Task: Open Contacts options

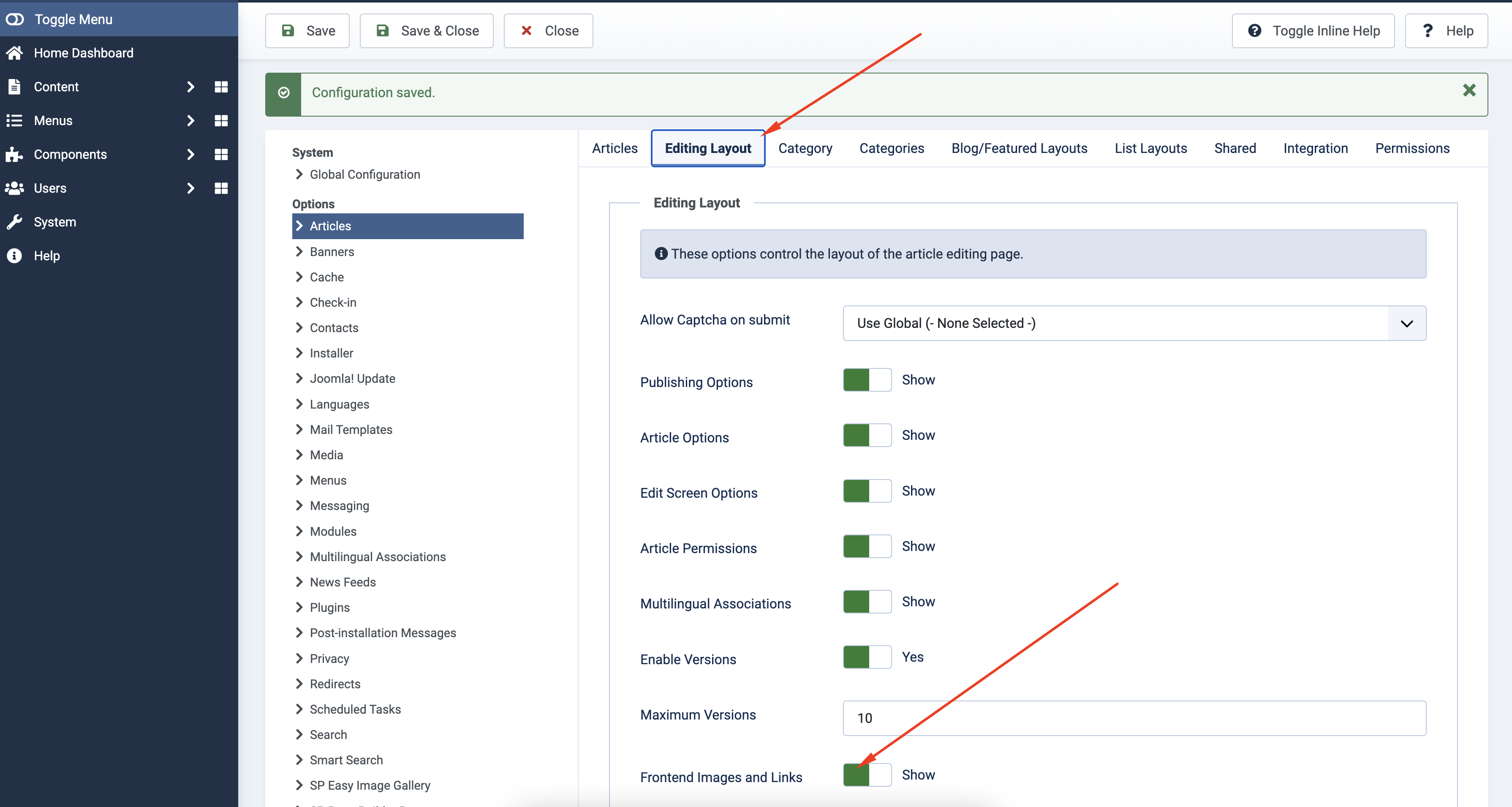Action: point(334,328)
